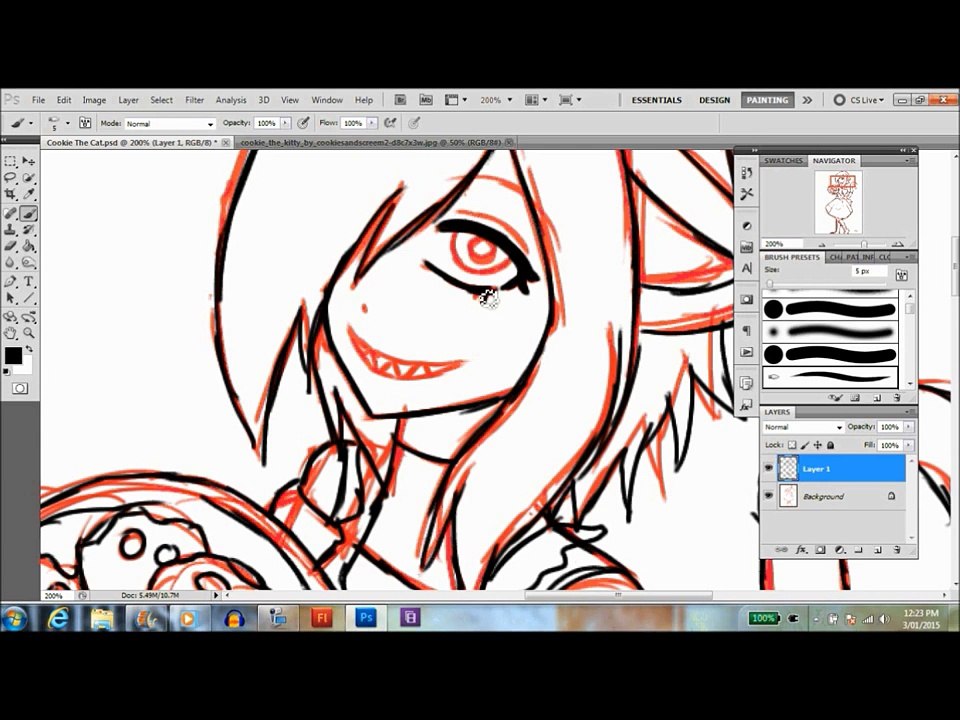Screen dimensions: 960x720
Task: Create a new adjustment layer
Action: [x=840, y=550]
